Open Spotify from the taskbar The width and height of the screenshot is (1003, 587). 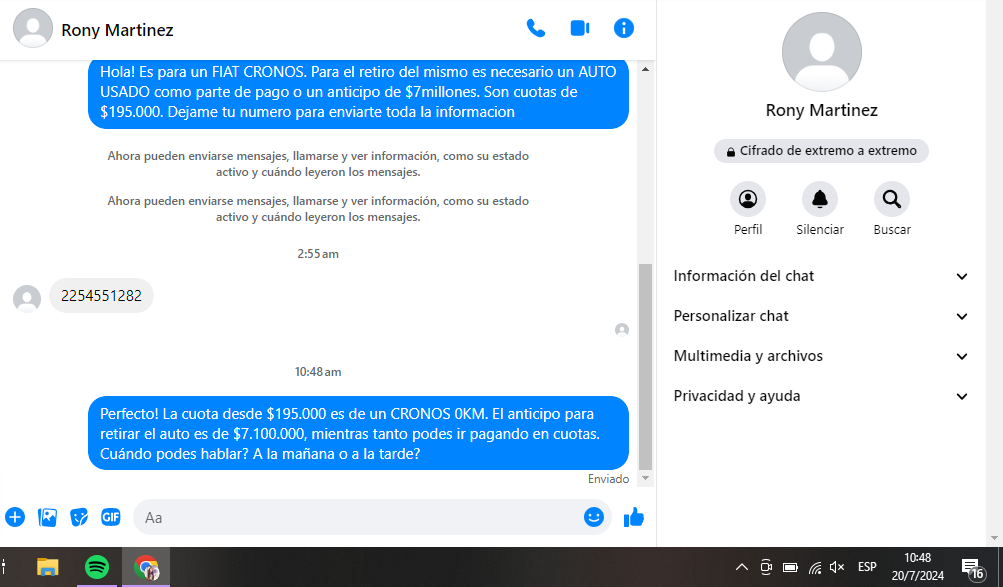pos(97,567)
